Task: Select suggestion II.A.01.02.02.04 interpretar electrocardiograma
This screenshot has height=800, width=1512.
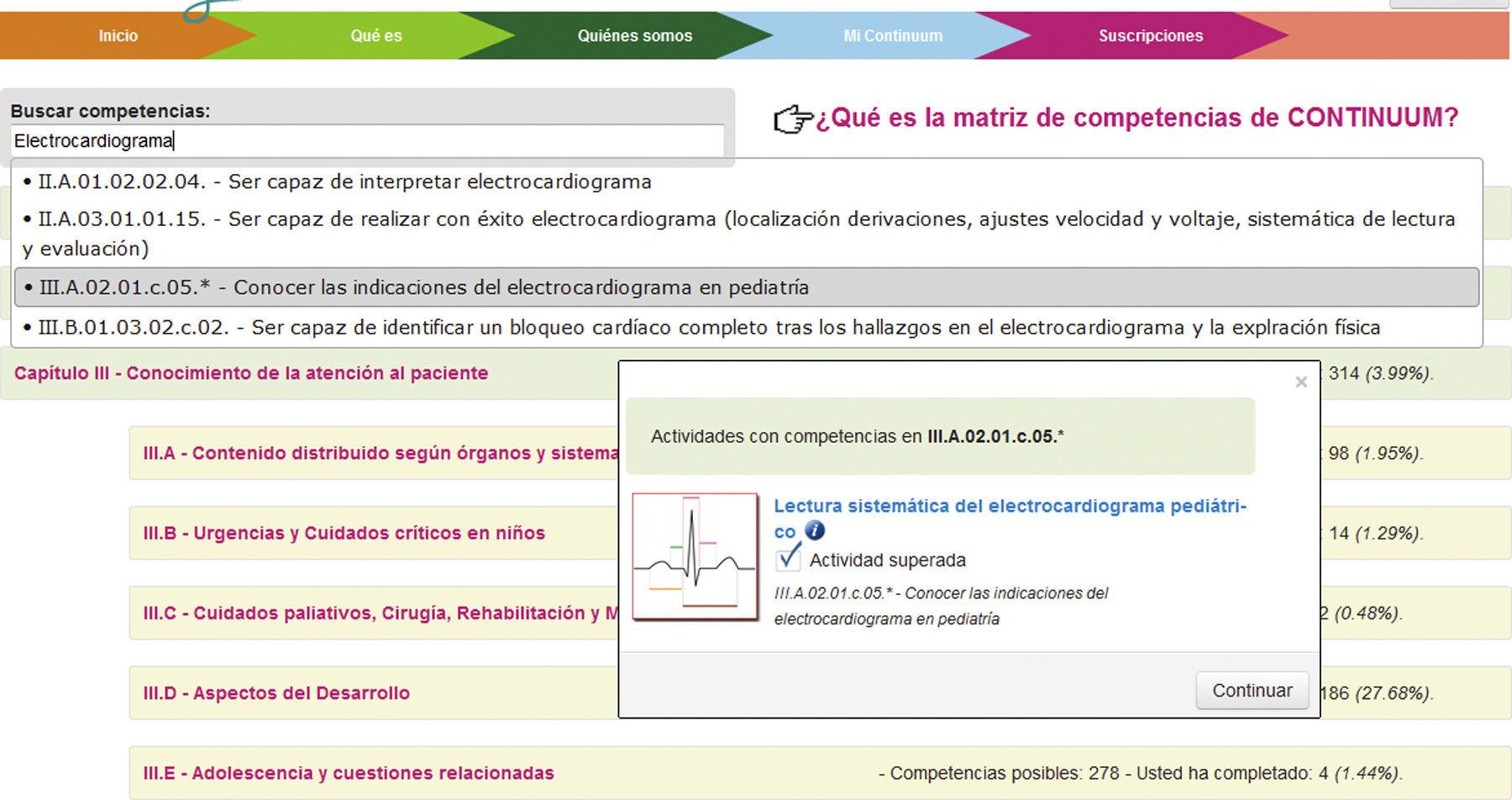Action: click(344, 182)
